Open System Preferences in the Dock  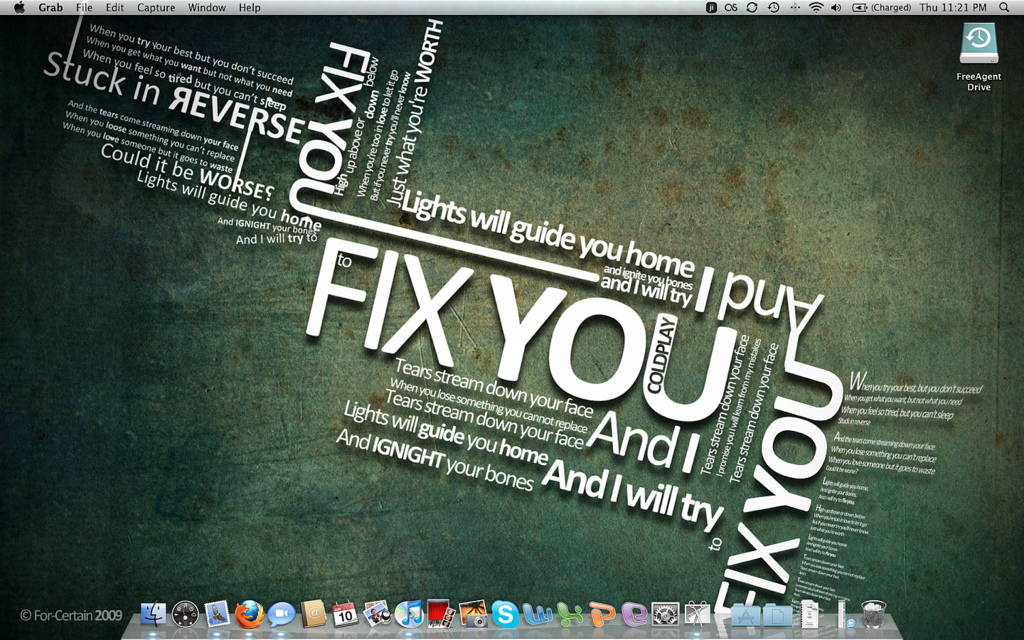coord(666,615)
